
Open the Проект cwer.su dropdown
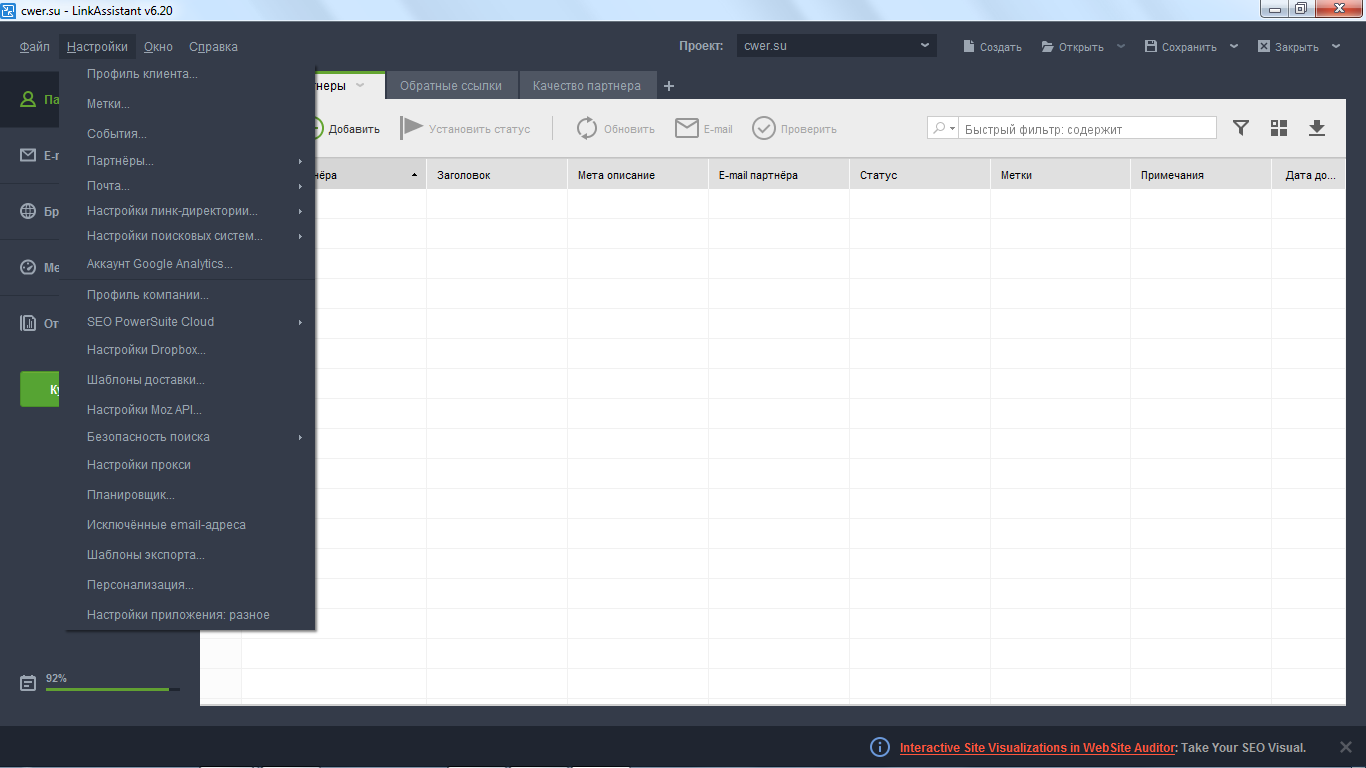point(836,46)
